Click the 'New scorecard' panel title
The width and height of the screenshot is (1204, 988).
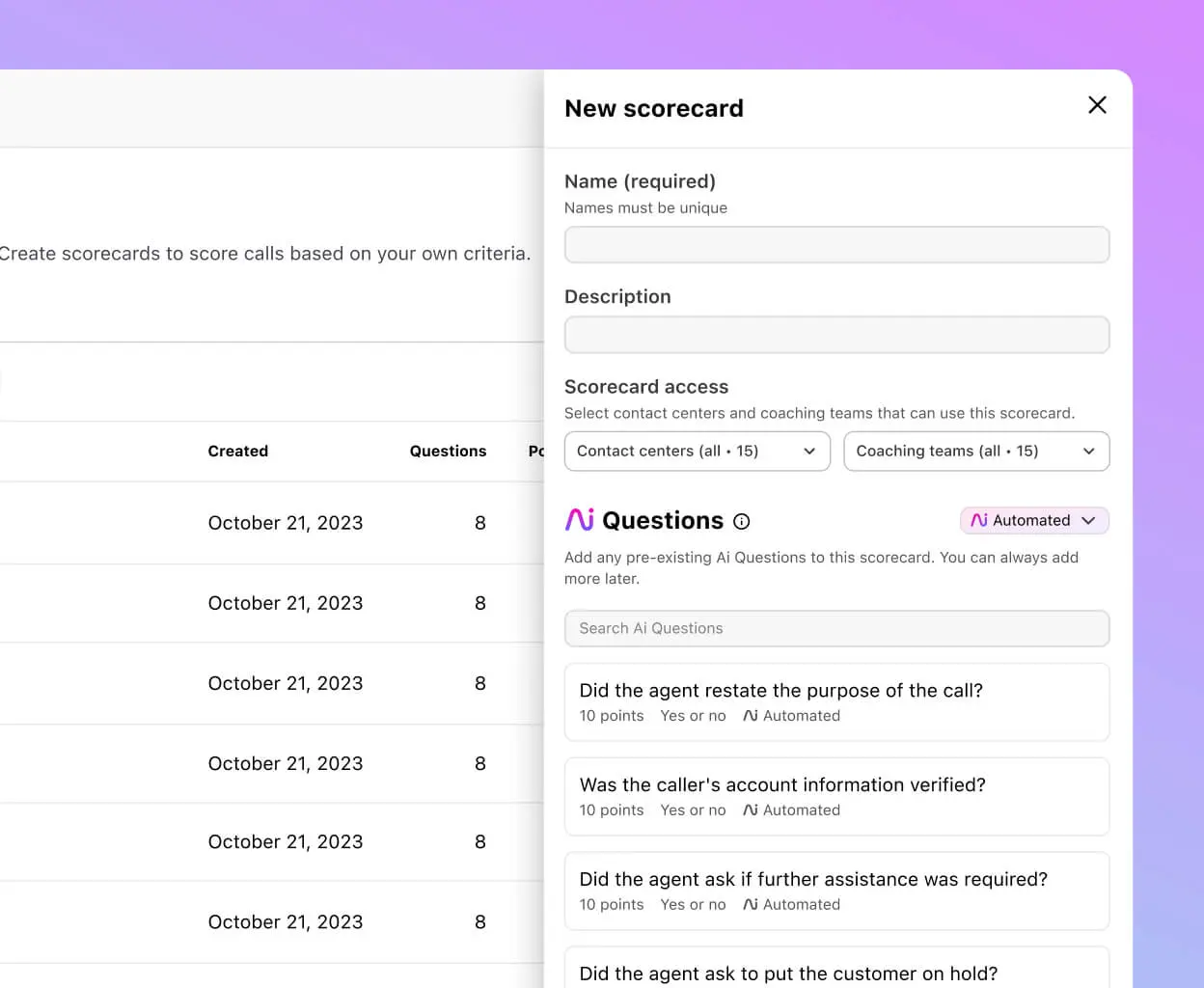pyautogui.click(x=654, y=108)
